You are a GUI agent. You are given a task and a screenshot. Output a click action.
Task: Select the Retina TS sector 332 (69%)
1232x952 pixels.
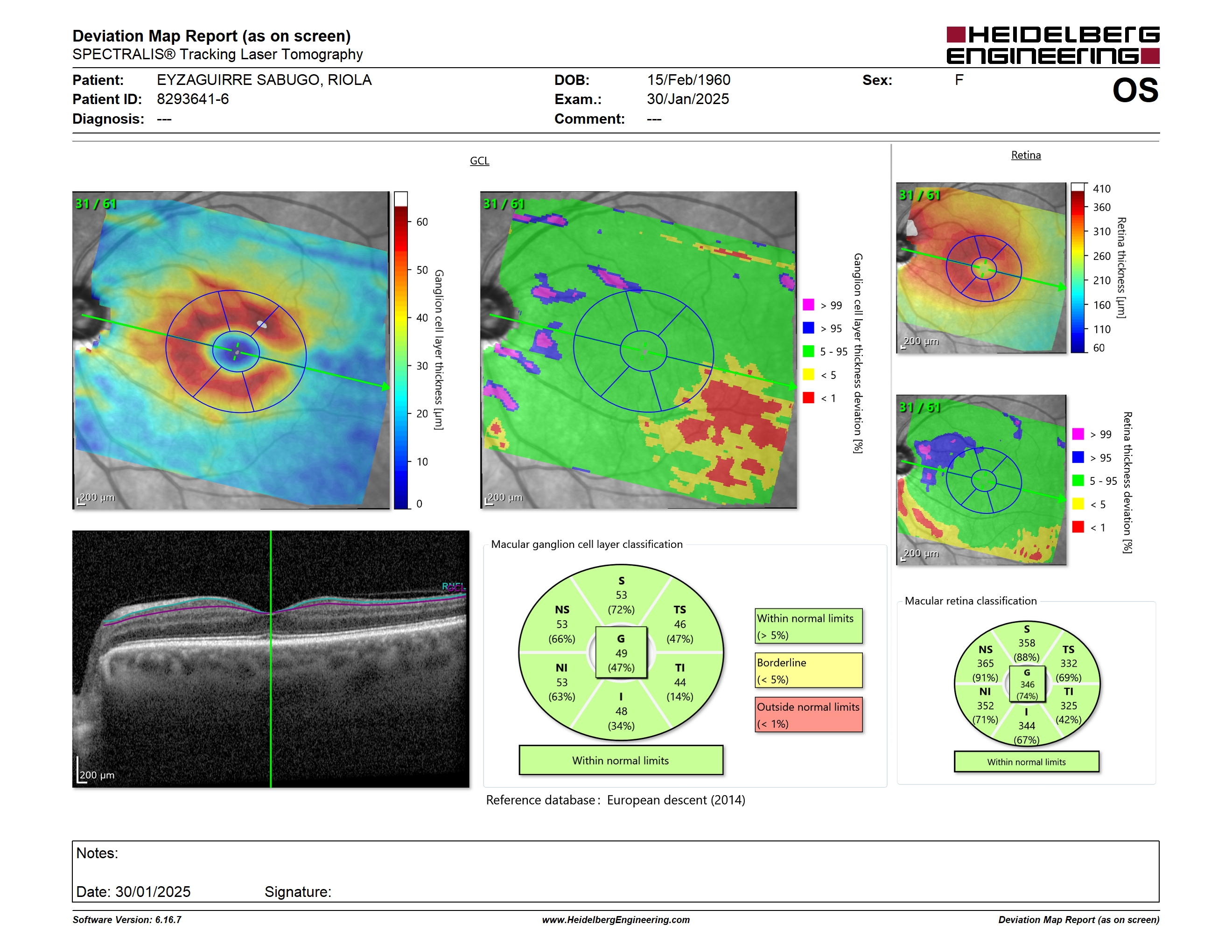pyautogui.click(x=1068, y=663)
